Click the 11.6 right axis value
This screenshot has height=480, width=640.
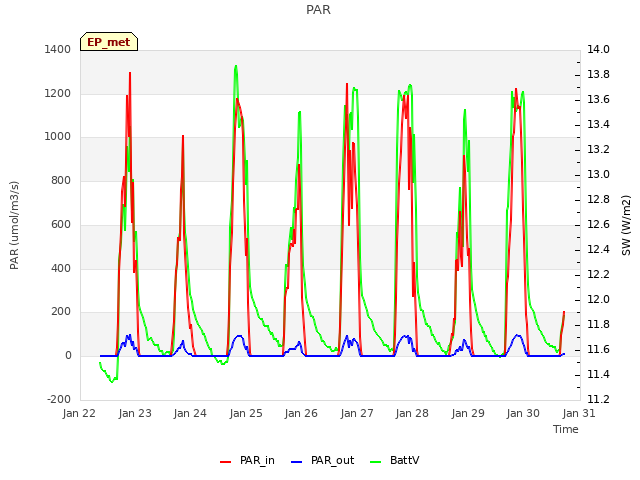click(x=598, y=349)
